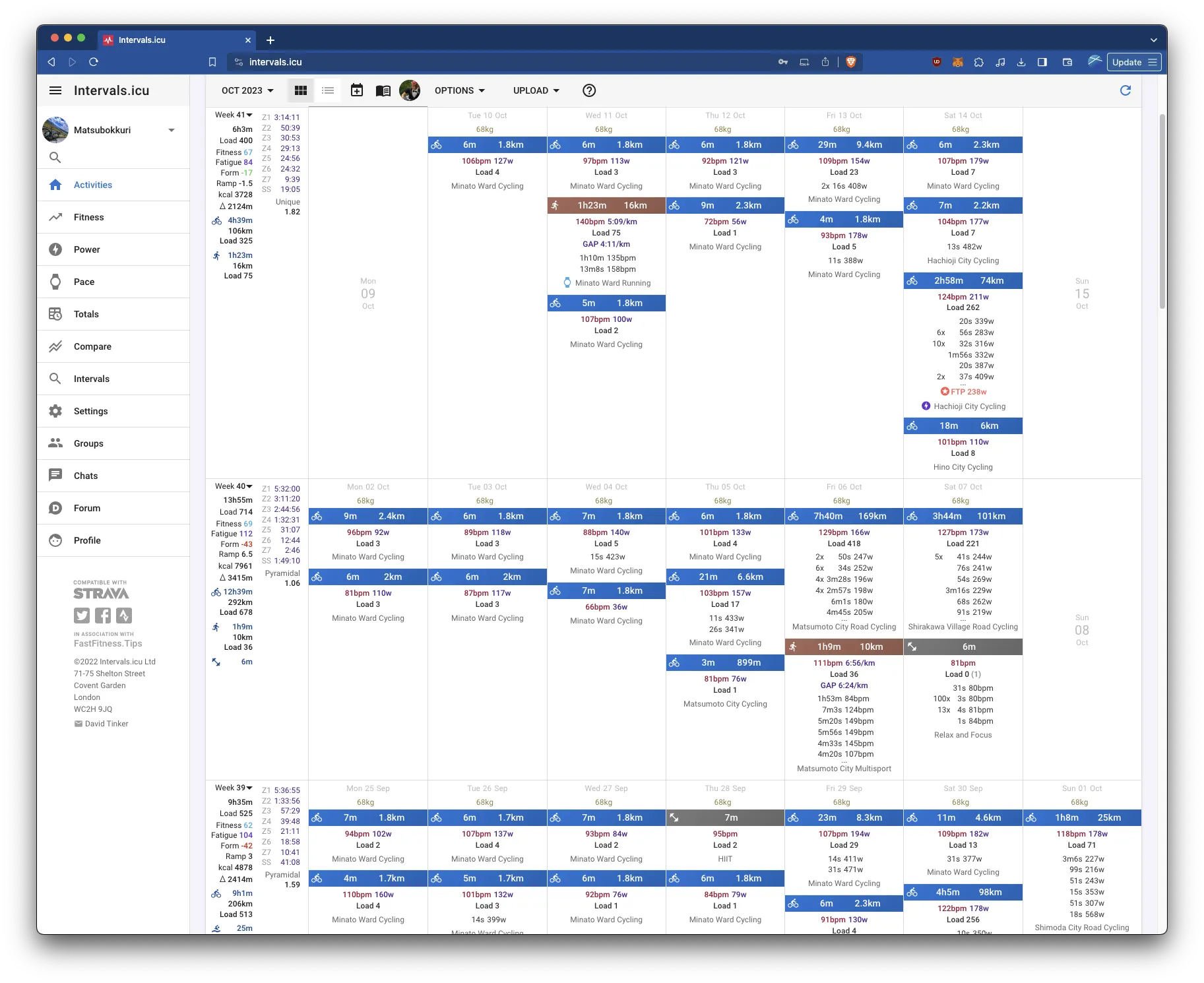The image size is (1204, 983).
Task: Switch to list view
Action: click(328, 90)
